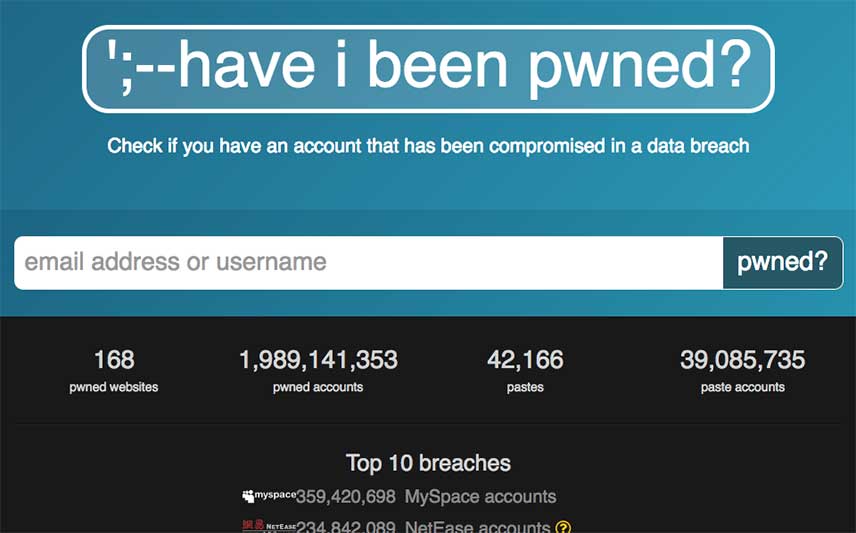Click the pwned? search button
Viewport: 856px width, 533px height.
pyautogui.click(x=783, y=263)
